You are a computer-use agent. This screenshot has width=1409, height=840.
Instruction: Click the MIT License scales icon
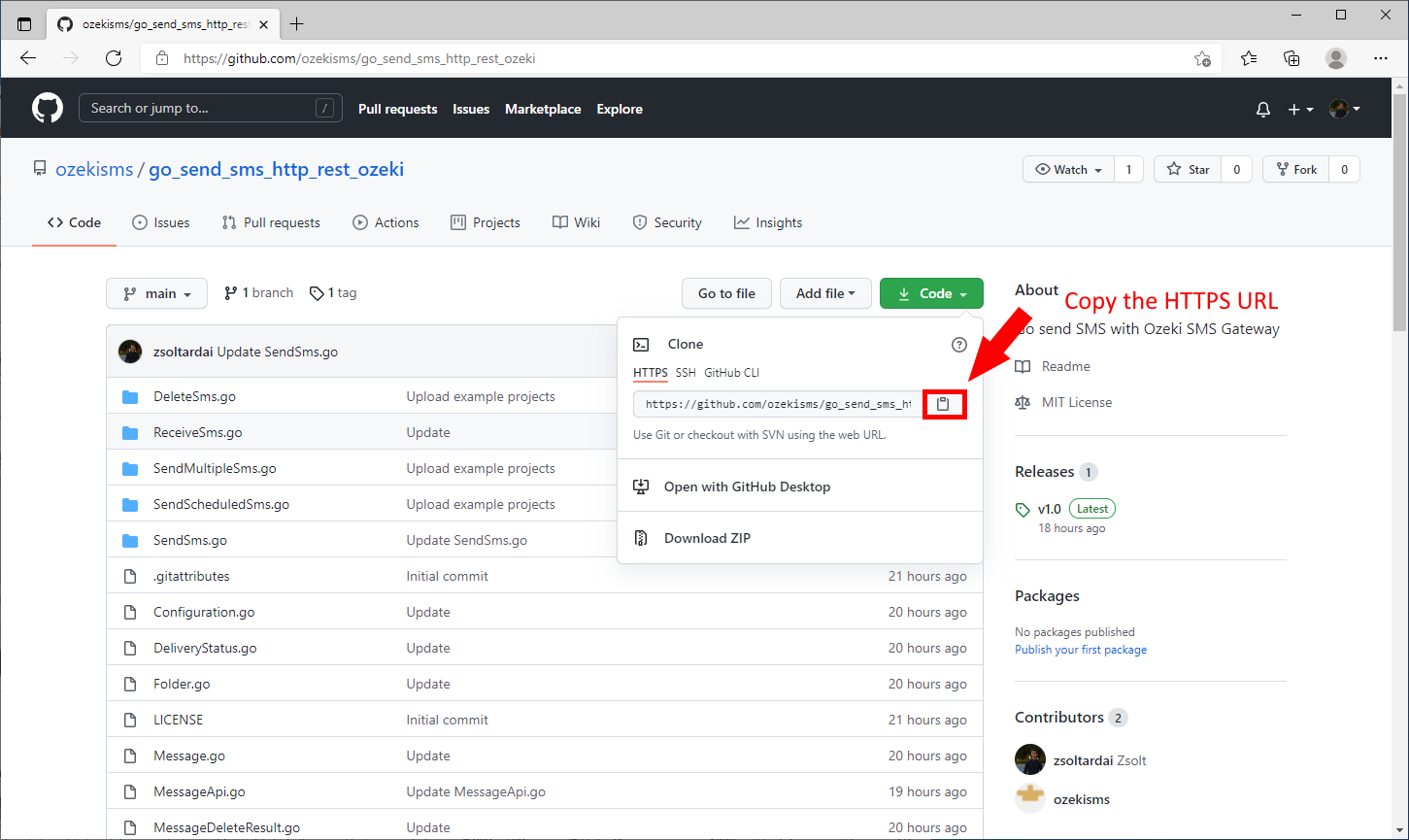(x=1023, y=402)
